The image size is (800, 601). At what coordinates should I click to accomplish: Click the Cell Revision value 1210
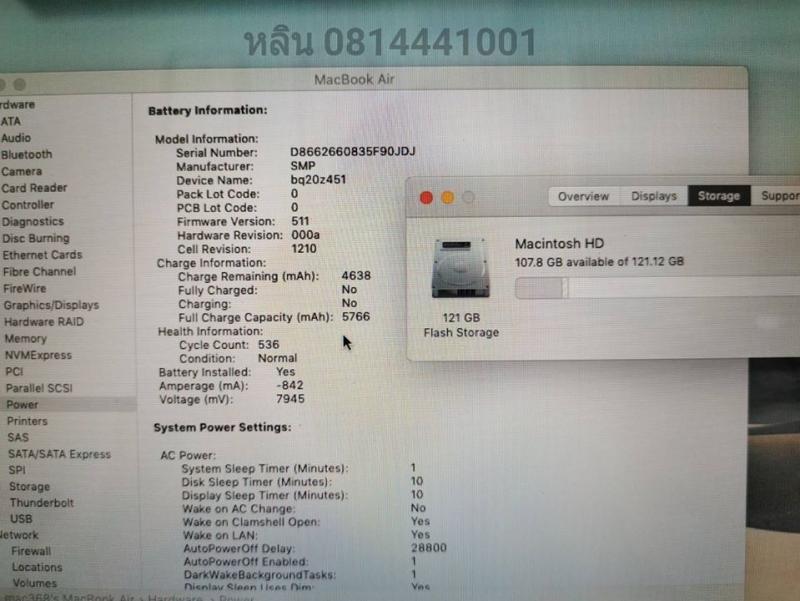coord(304,248)
